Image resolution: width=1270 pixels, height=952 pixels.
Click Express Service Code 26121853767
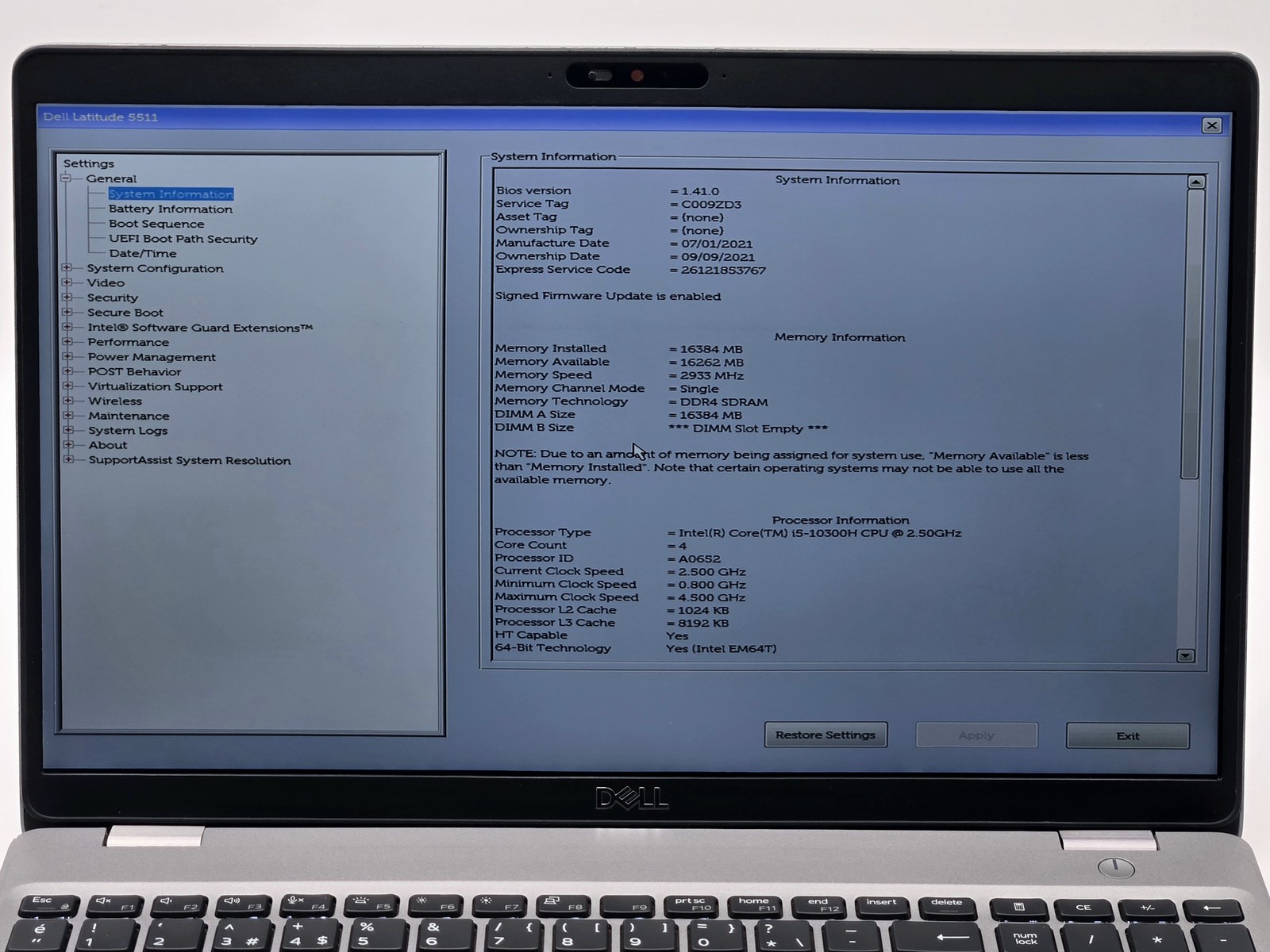pyautogui.click(x=723, y=271)
